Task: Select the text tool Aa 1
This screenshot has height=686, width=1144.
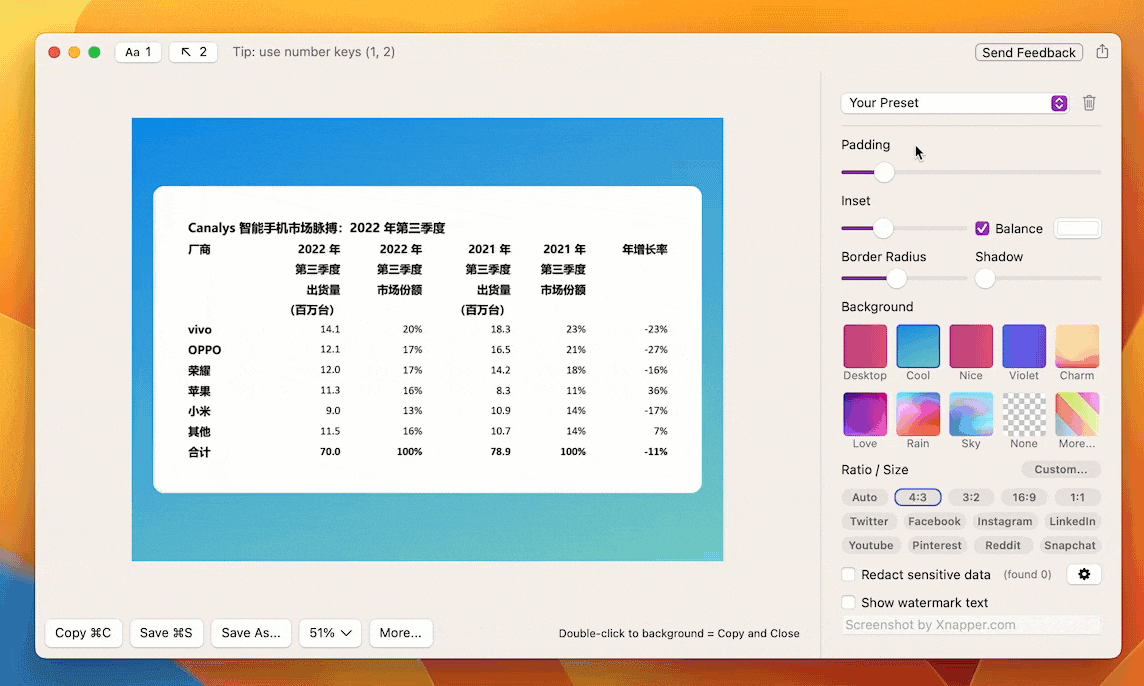Action: click(x=138, y=52)
